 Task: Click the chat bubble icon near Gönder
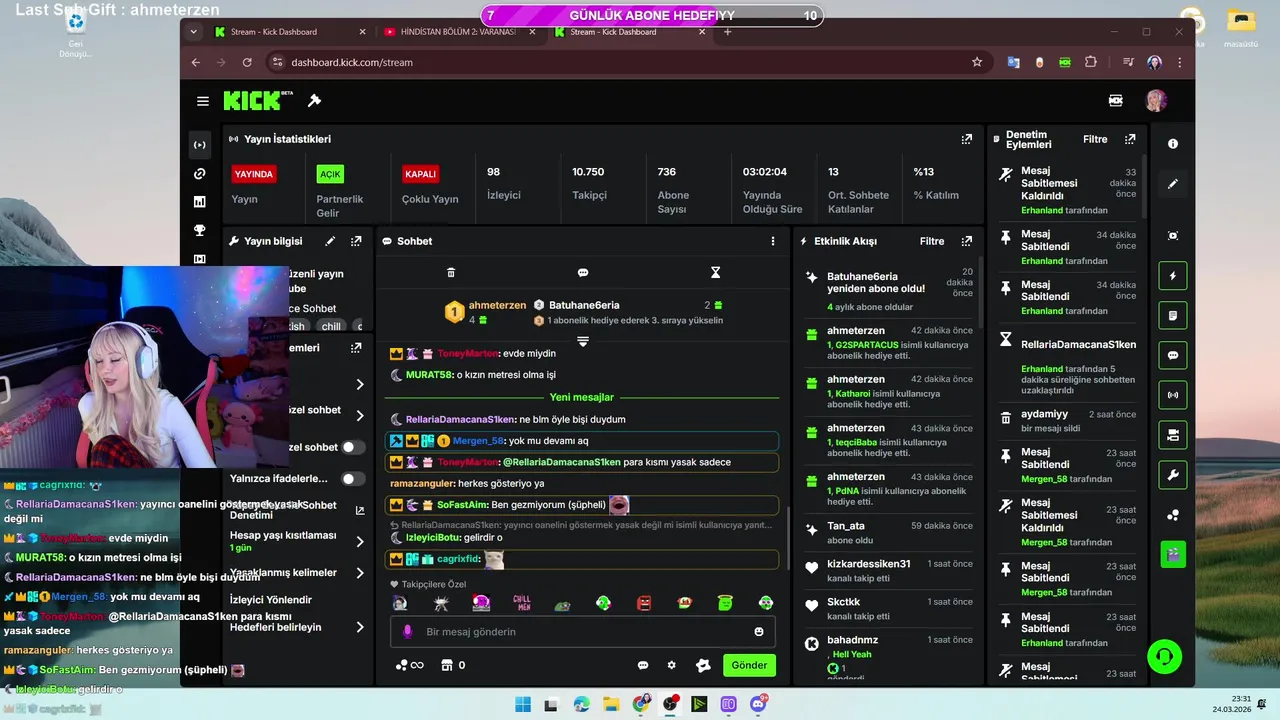tap(643, 665)
